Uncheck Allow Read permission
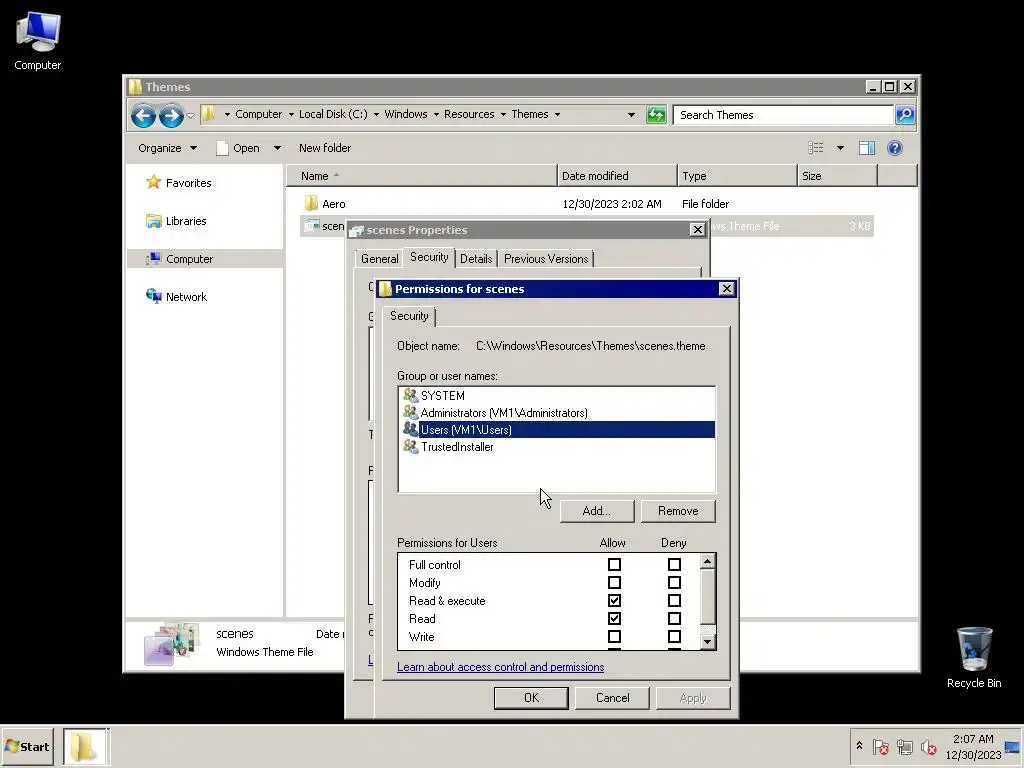Screen dimensions: 1024x768 coord(614,618)
